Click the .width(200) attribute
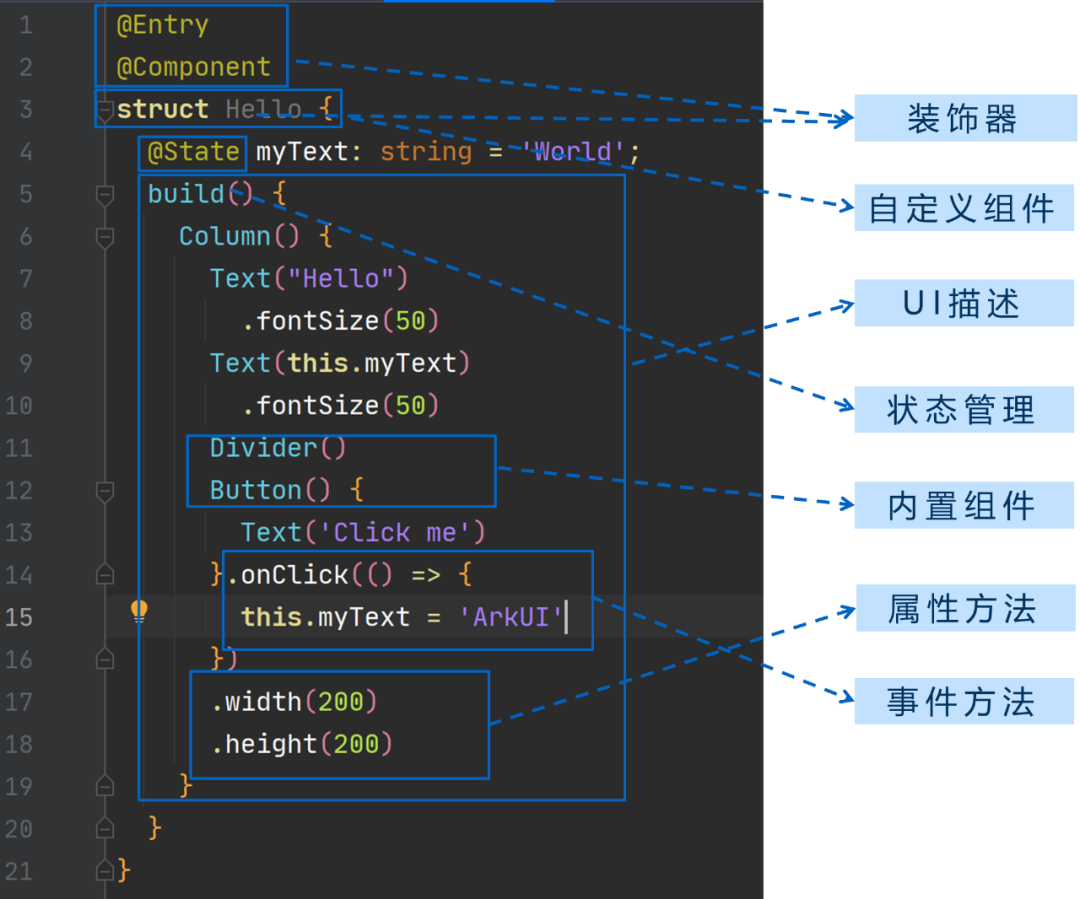The image size is (1080, 899). pyautogui.click(x=294, y=702)
